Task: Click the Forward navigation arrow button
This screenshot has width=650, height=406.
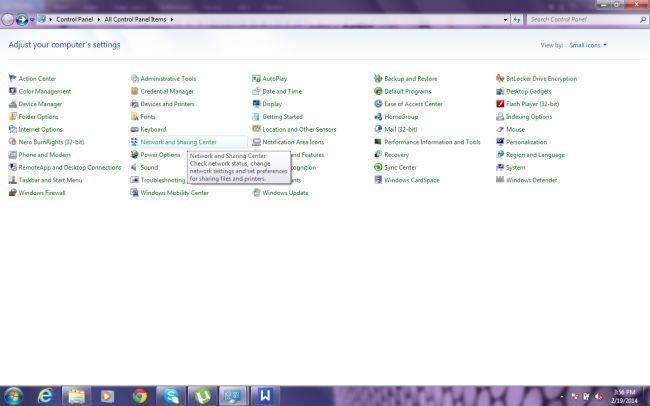Action: pyautogui.click(x=22, y=19)
